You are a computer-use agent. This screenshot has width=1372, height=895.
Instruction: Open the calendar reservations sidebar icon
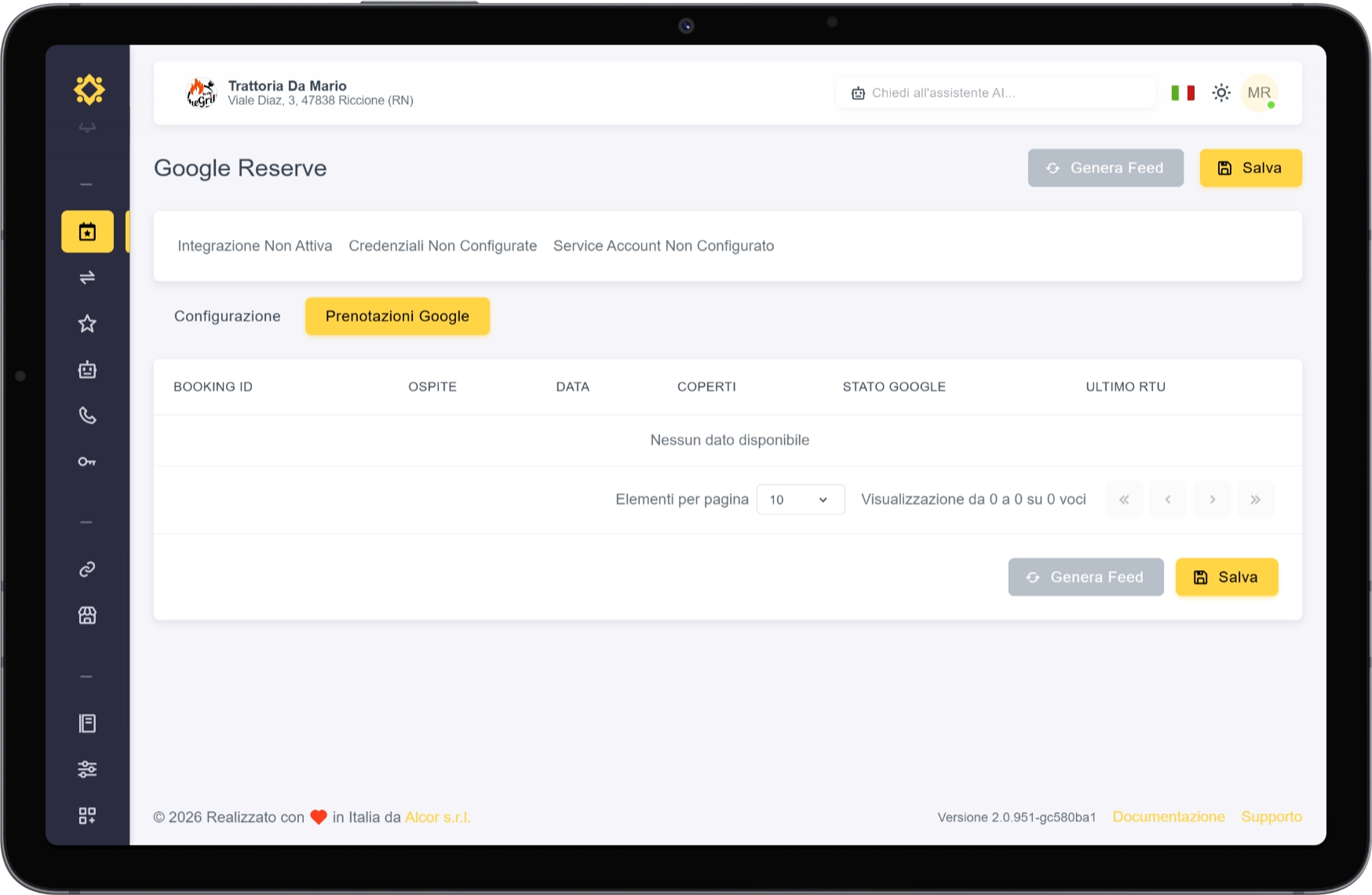(x=87, y=232)
